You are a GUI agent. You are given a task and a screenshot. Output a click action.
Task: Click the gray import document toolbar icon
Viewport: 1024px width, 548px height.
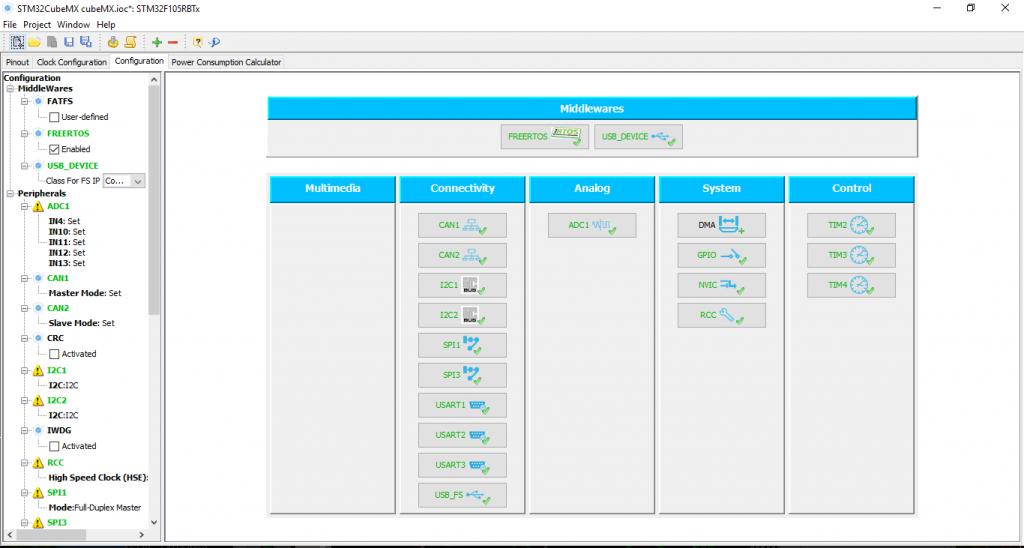point(52,42)
